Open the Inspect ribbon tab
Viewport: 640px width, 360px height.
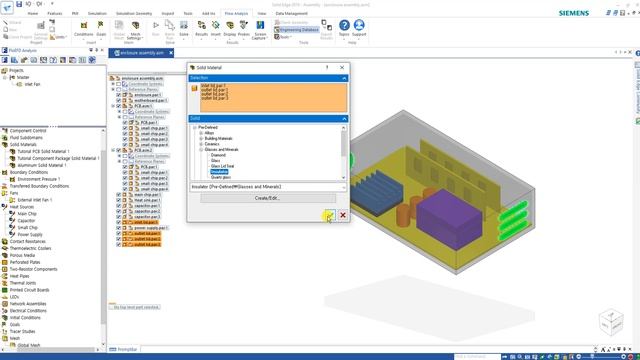[168, 13]
